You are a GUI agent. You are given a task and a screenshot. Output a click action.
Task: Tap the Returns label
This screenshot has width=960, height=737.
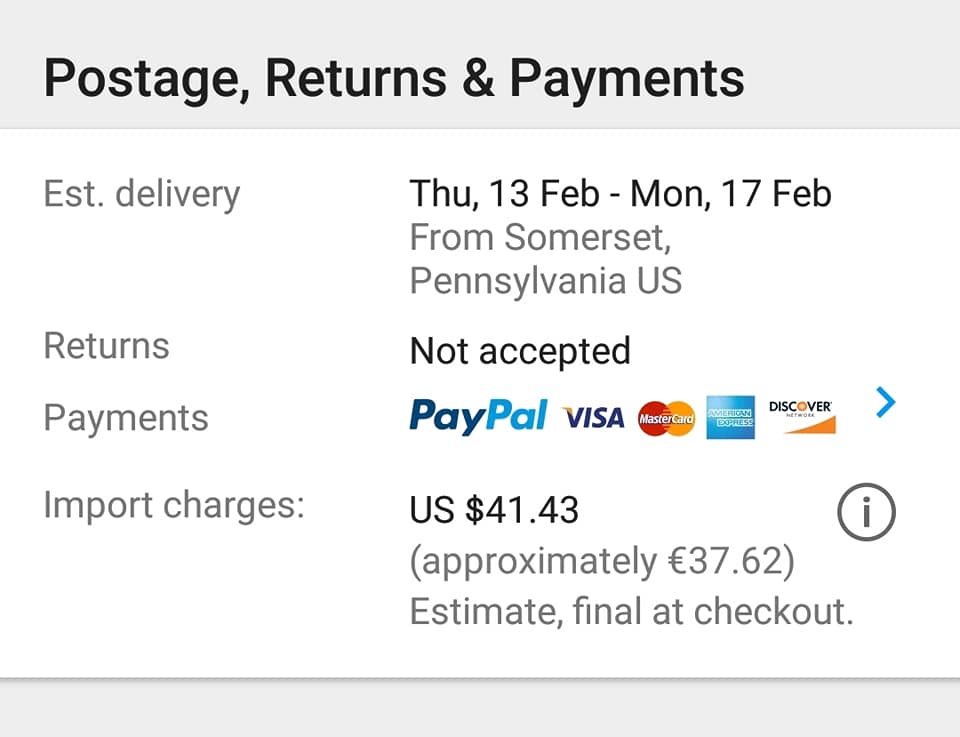tap(107, 346)
